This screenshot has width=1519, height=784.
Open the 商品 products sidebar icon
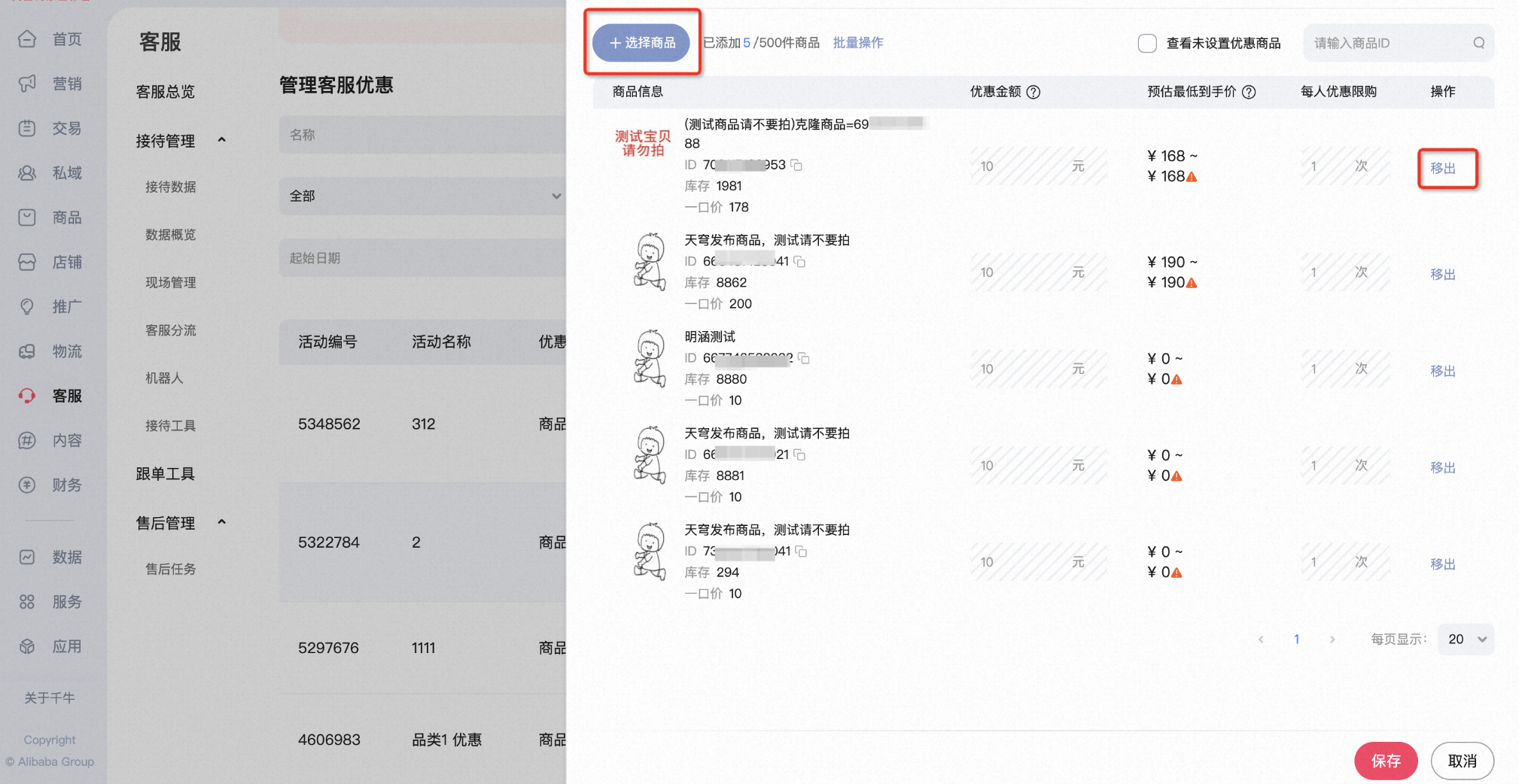tap(27, 217)
